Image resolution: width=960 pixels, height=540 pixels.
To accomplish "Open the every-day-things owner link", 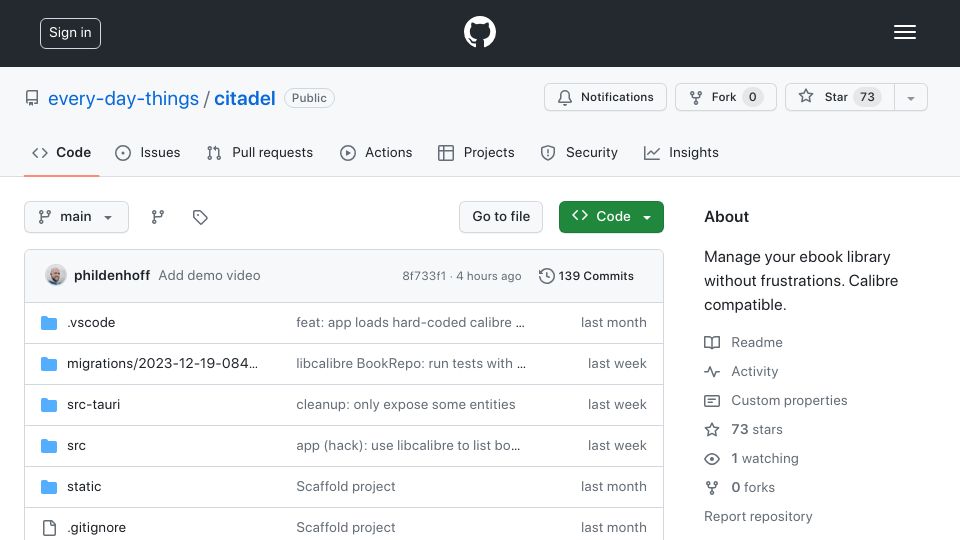I will (x=123, y=98).
